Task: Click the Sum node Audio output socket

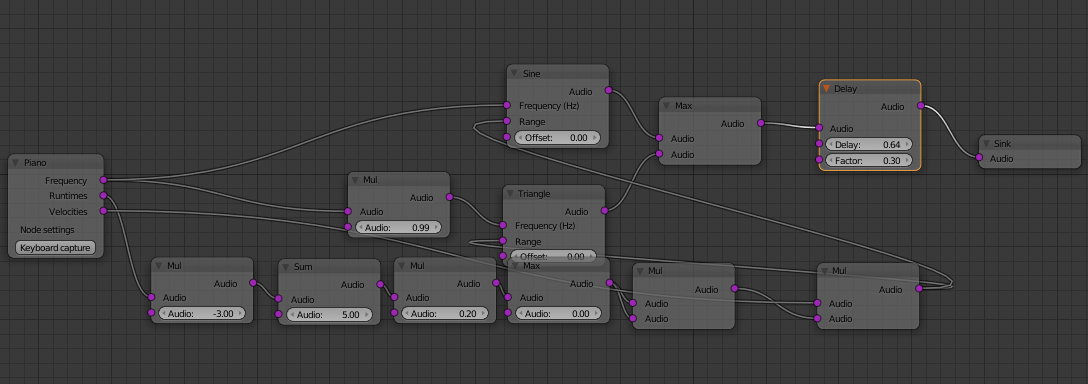Action: [x=380, y=284]
